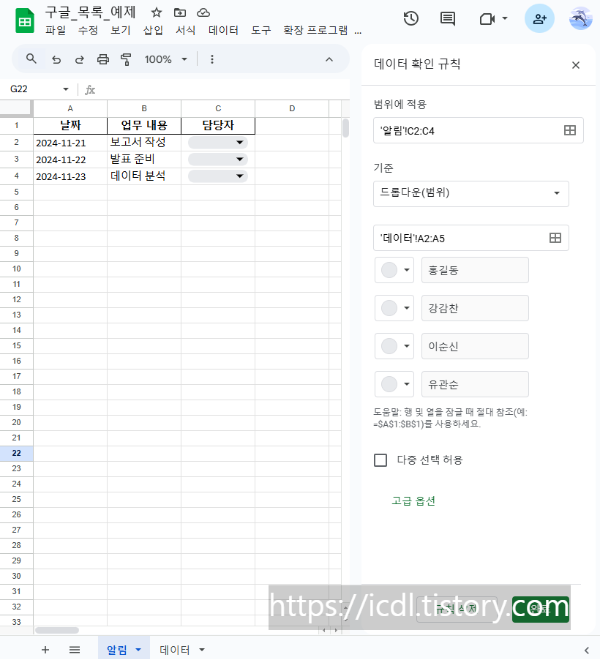The image size is (600, 659).
Task: Click the vertical scrollbar thumb
Action: 345,128
